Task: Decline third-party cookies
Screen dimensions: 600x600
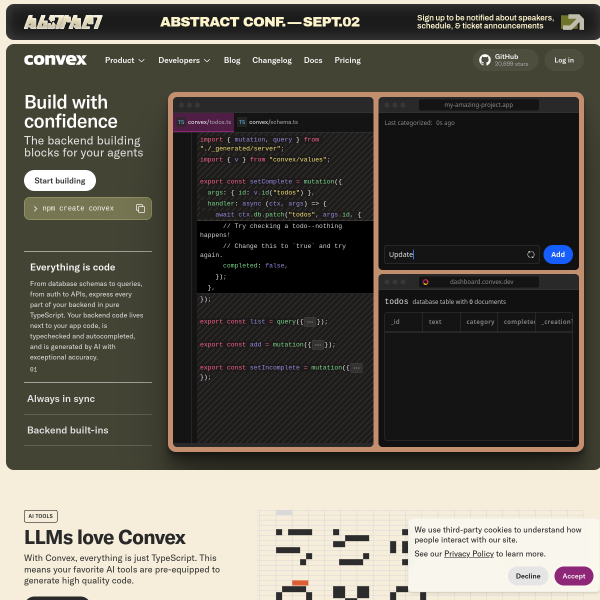Action: tap(528, 576)
